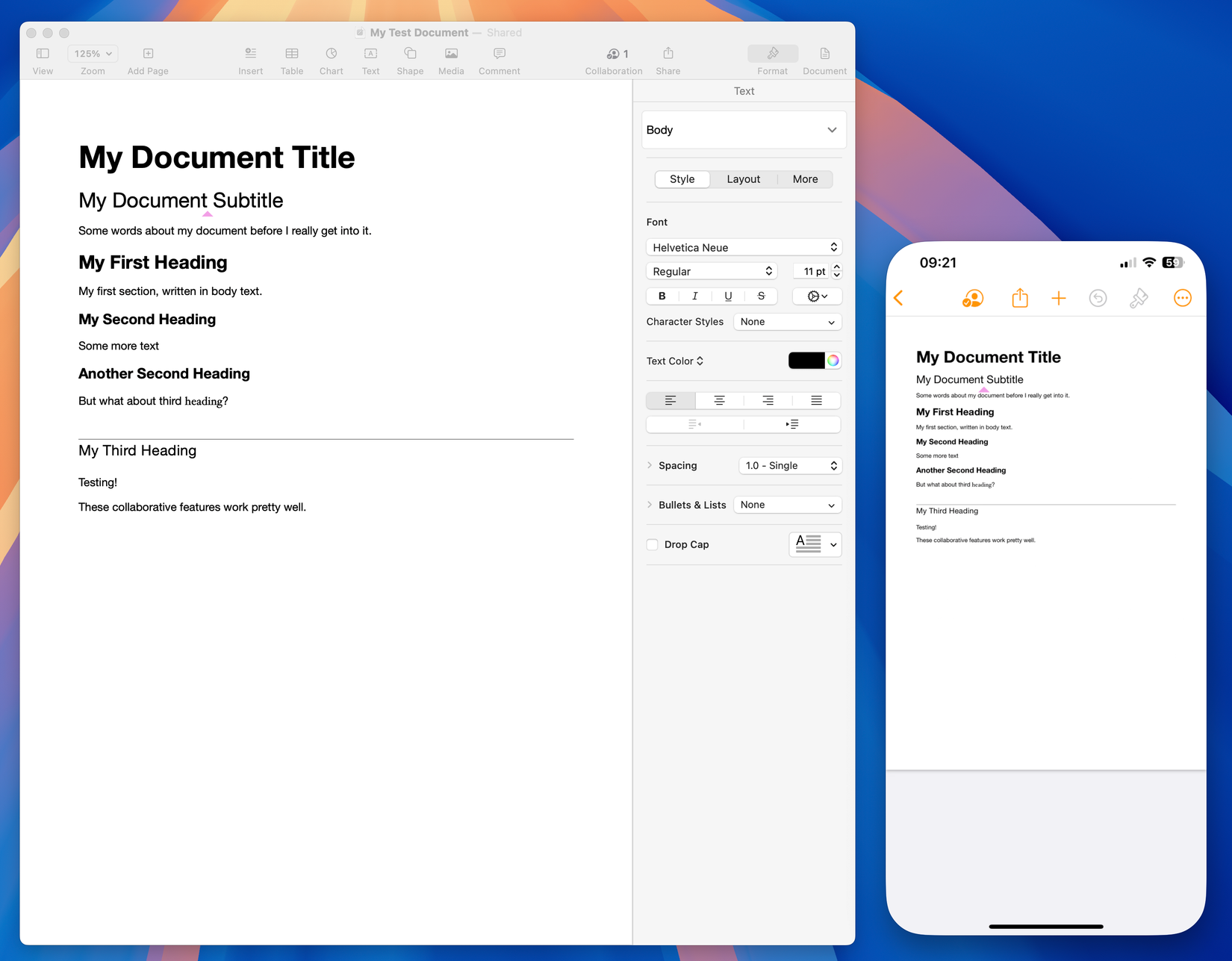Open the More tab in Text panel
Image resolution: width=1232 pixels, height=961 pixels.
point(805,179)
